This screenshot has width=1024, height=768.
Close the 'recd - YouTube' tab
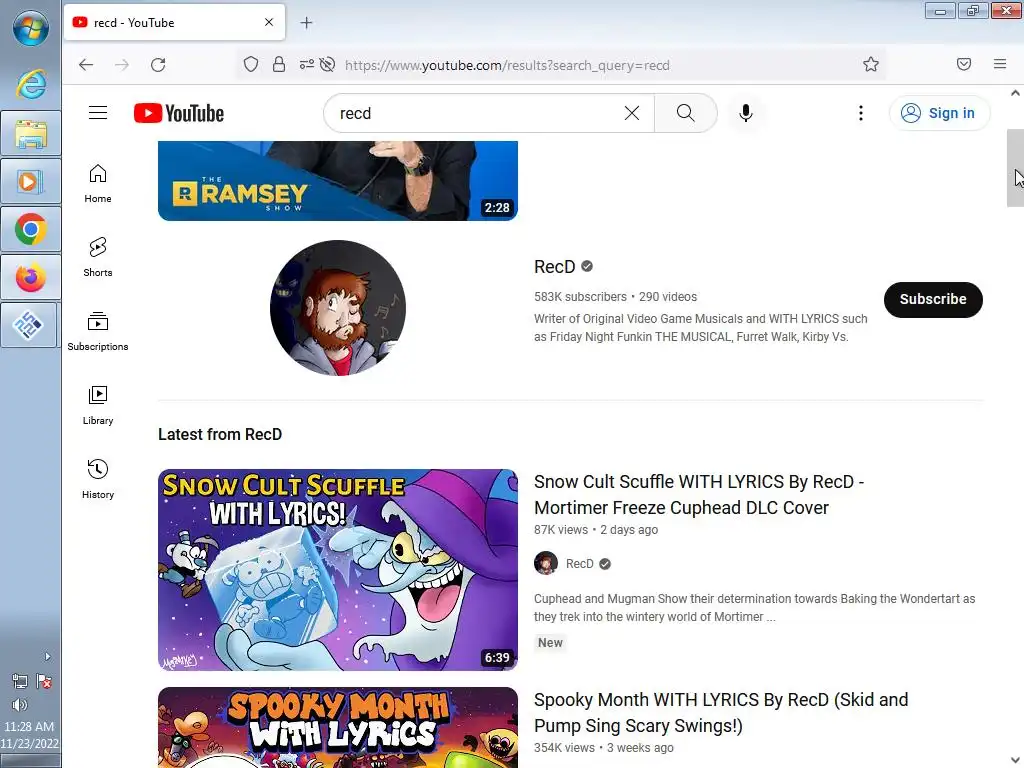coord(269,22)
